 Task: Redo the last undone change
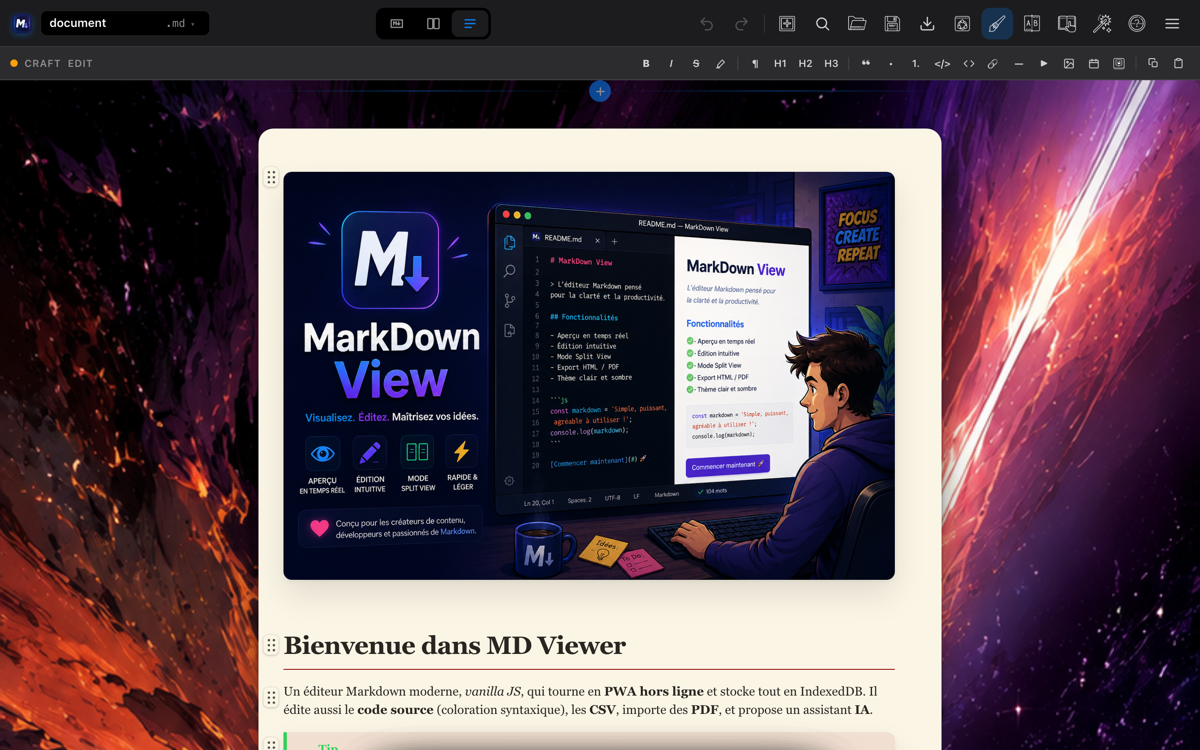click(x=741, y=23)
